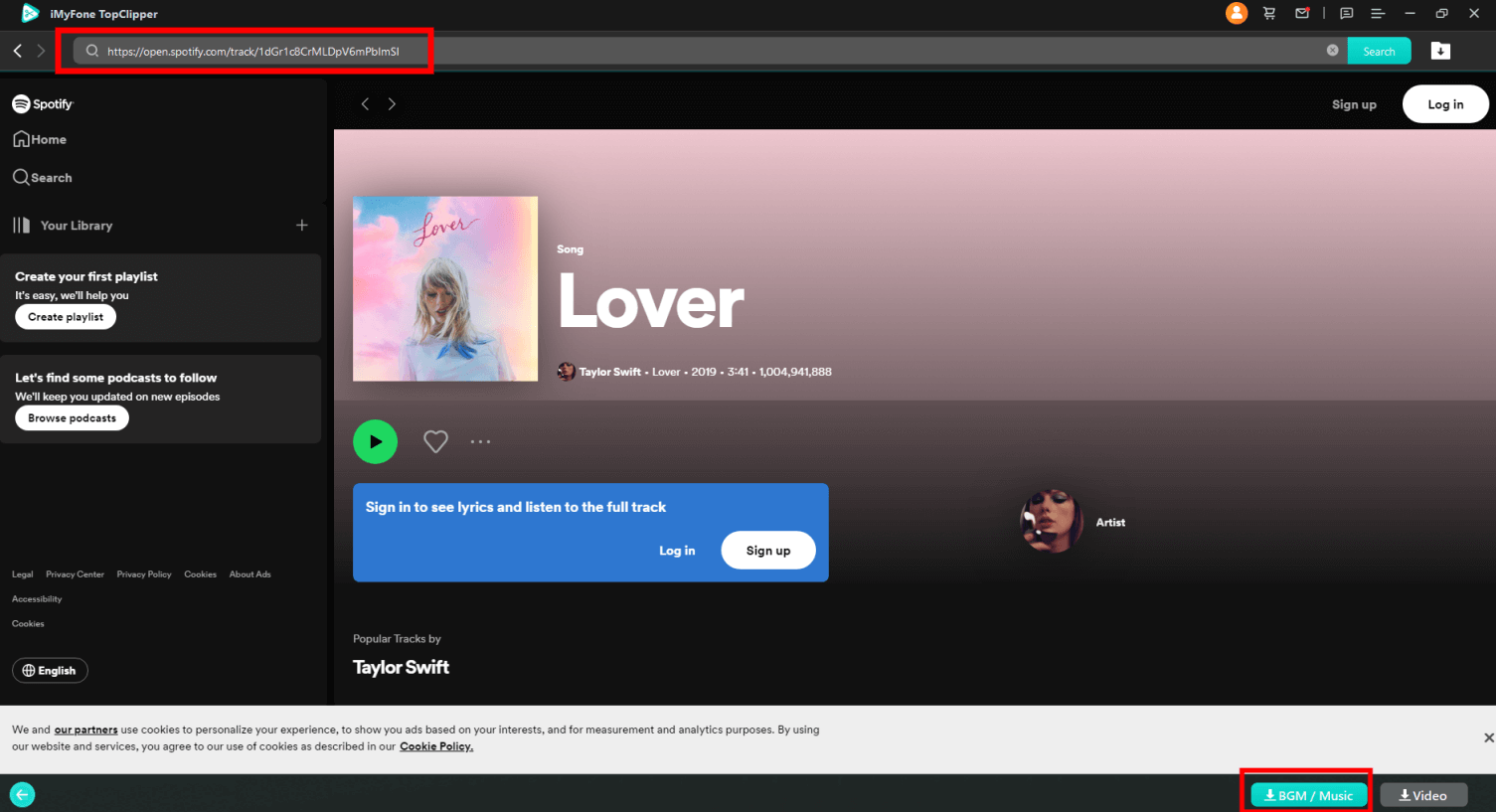Image resolution: width=1496 pixels, height=812 pixels.
Task: Open Spotify Search in sidebar
Action: [x=43, y=177]
